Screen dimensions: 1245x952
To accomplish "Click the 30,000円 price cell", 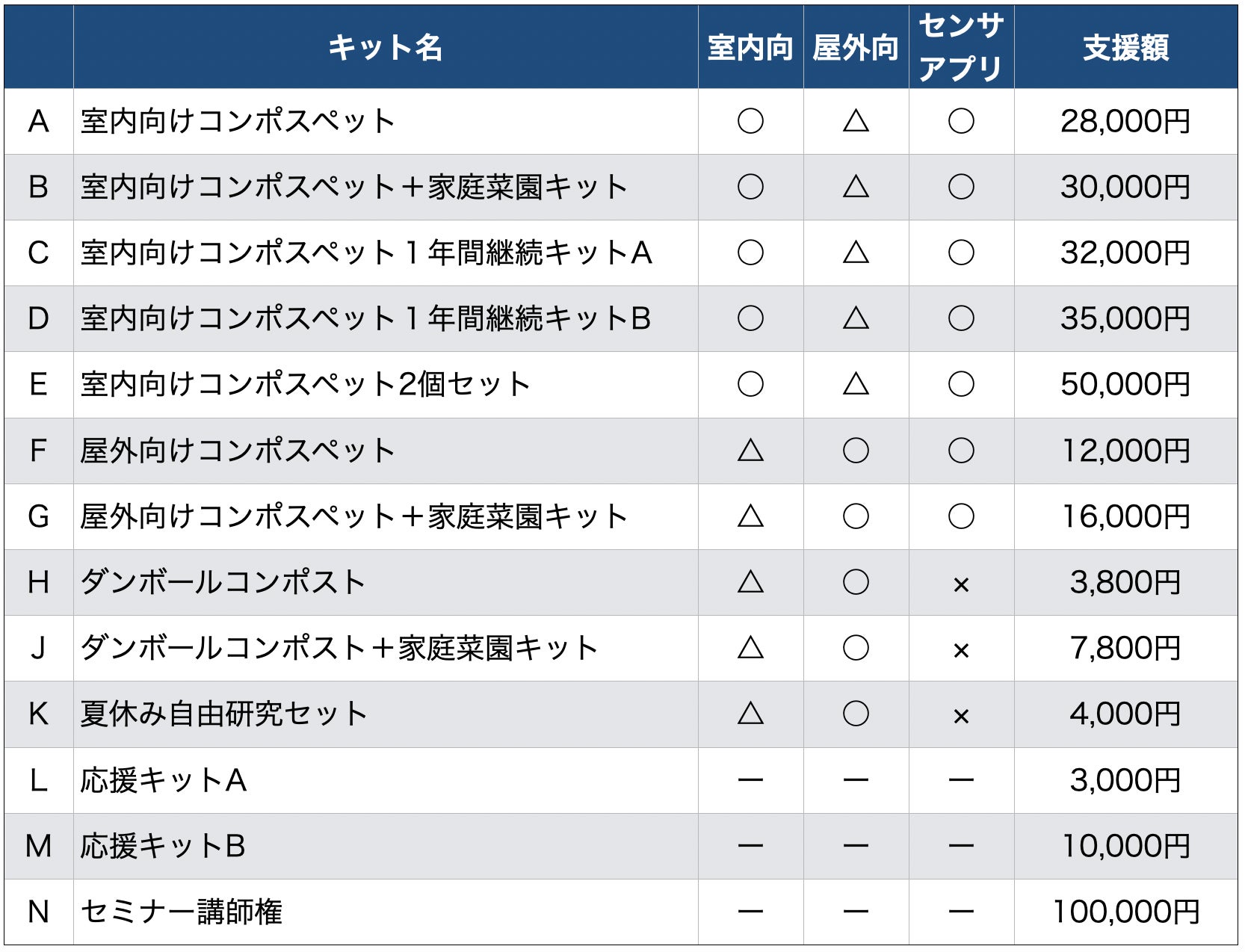I will pos(1125,188).
